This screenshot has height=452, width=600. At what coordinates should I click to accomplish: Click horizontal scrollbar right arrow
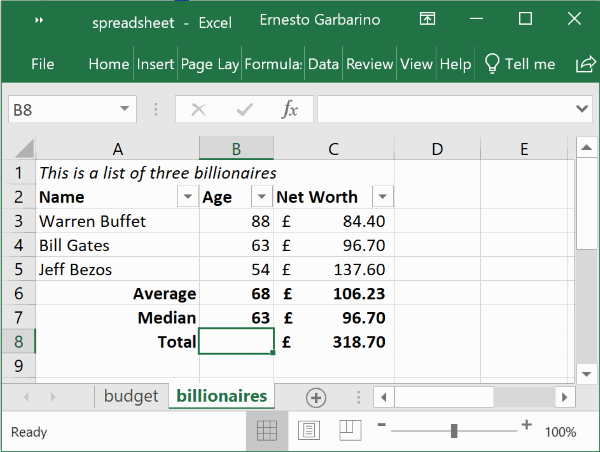click(x=565, y=397)
